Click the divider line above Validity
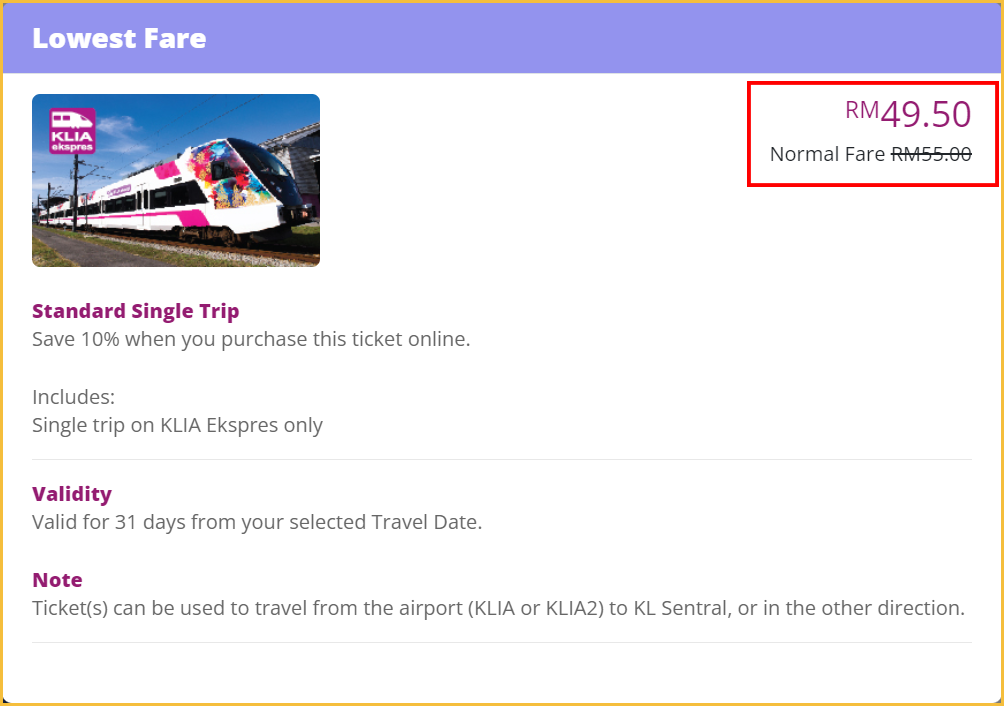The height and width of the screenshot is (706, 1004). point(501,460)
